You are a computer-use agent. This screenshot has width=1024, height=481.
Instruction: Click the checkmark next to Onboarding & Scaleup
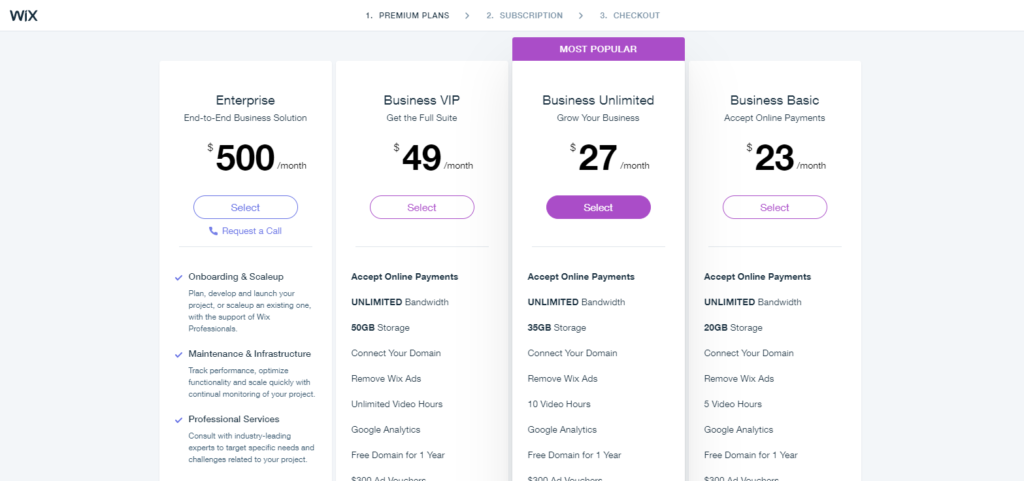(x=178, y=277)
